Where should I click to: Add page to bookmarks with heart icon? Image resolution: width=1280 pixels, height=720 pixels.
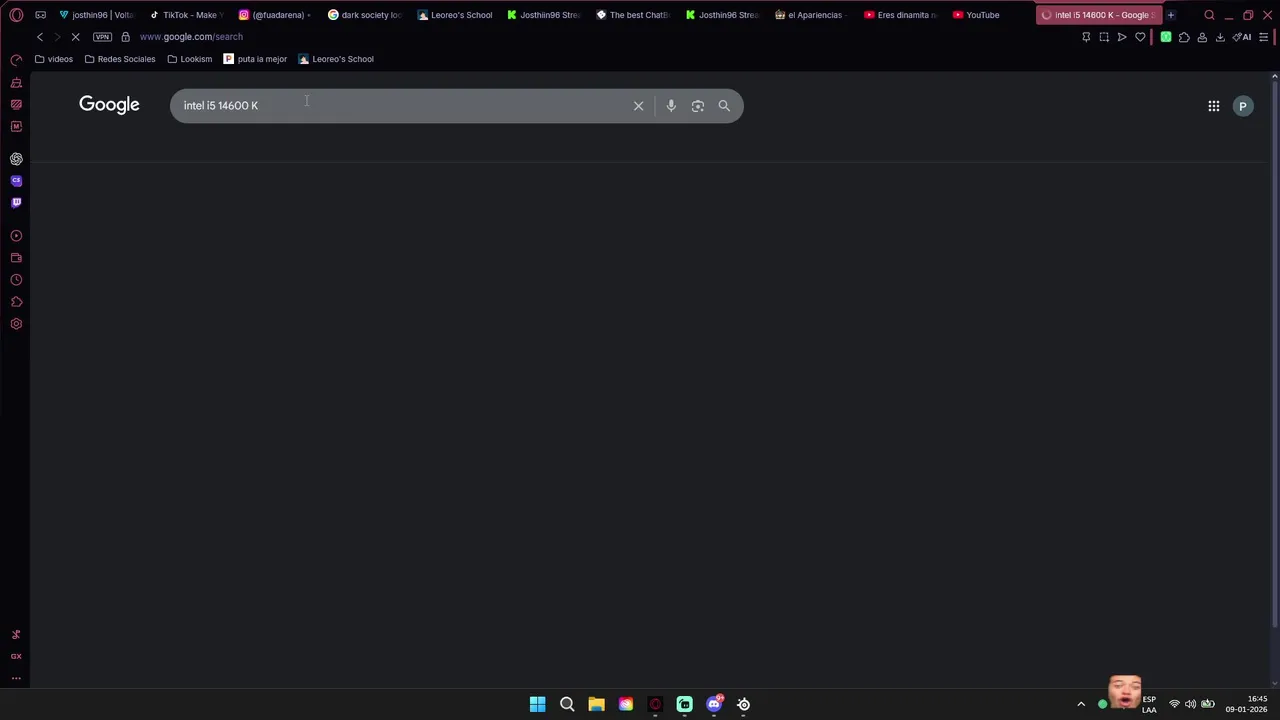(x=1140, y=37)
